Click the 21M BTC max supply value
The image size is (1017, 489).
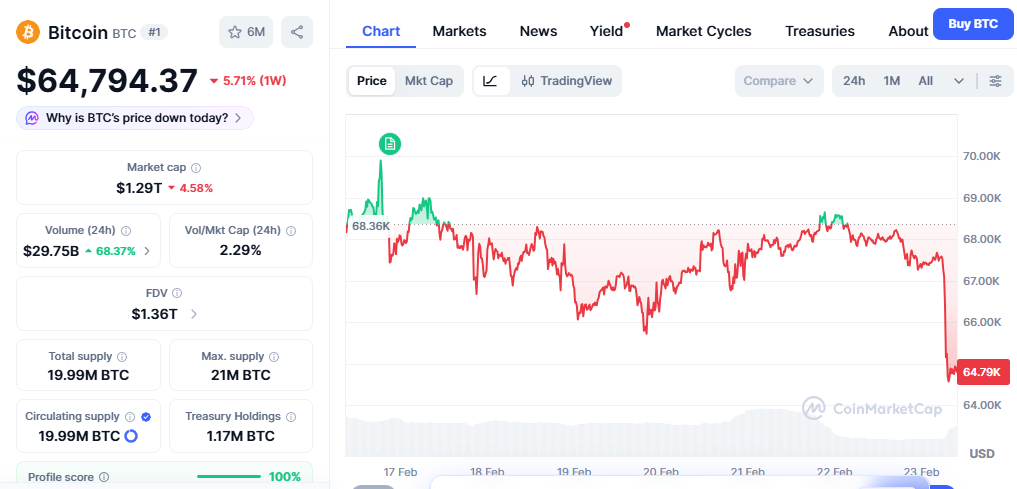click(241, 375)
